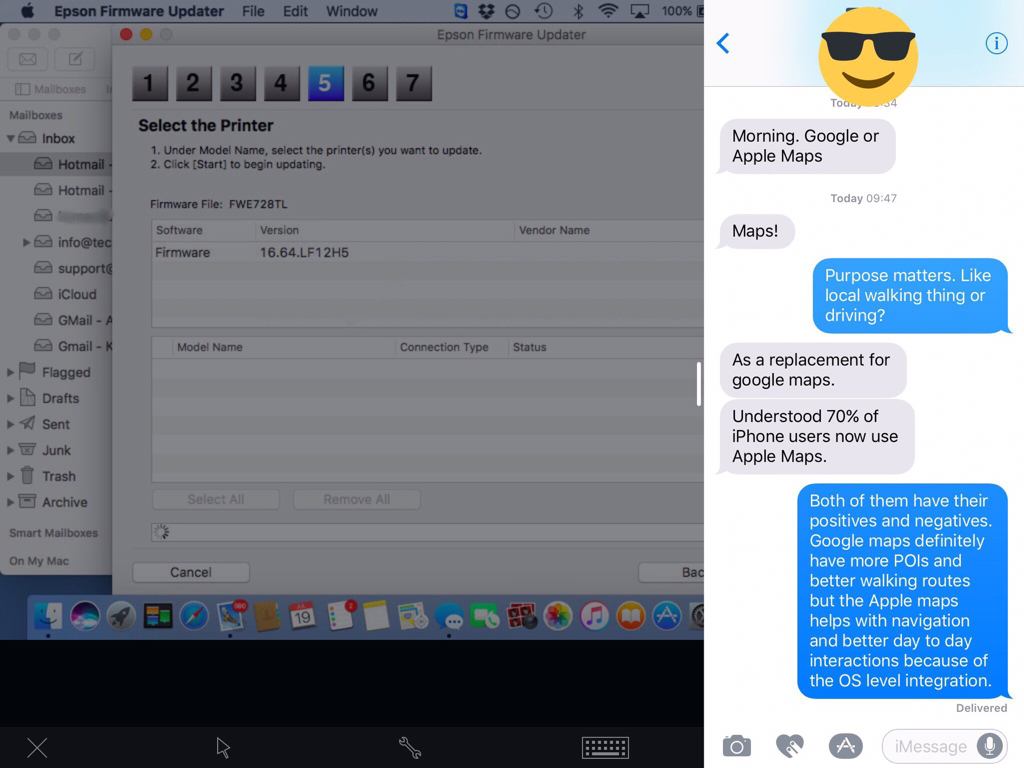Show the on-screen keyboard icon
The height and width of the screenshot is (768, 1024).
[605, 748]
